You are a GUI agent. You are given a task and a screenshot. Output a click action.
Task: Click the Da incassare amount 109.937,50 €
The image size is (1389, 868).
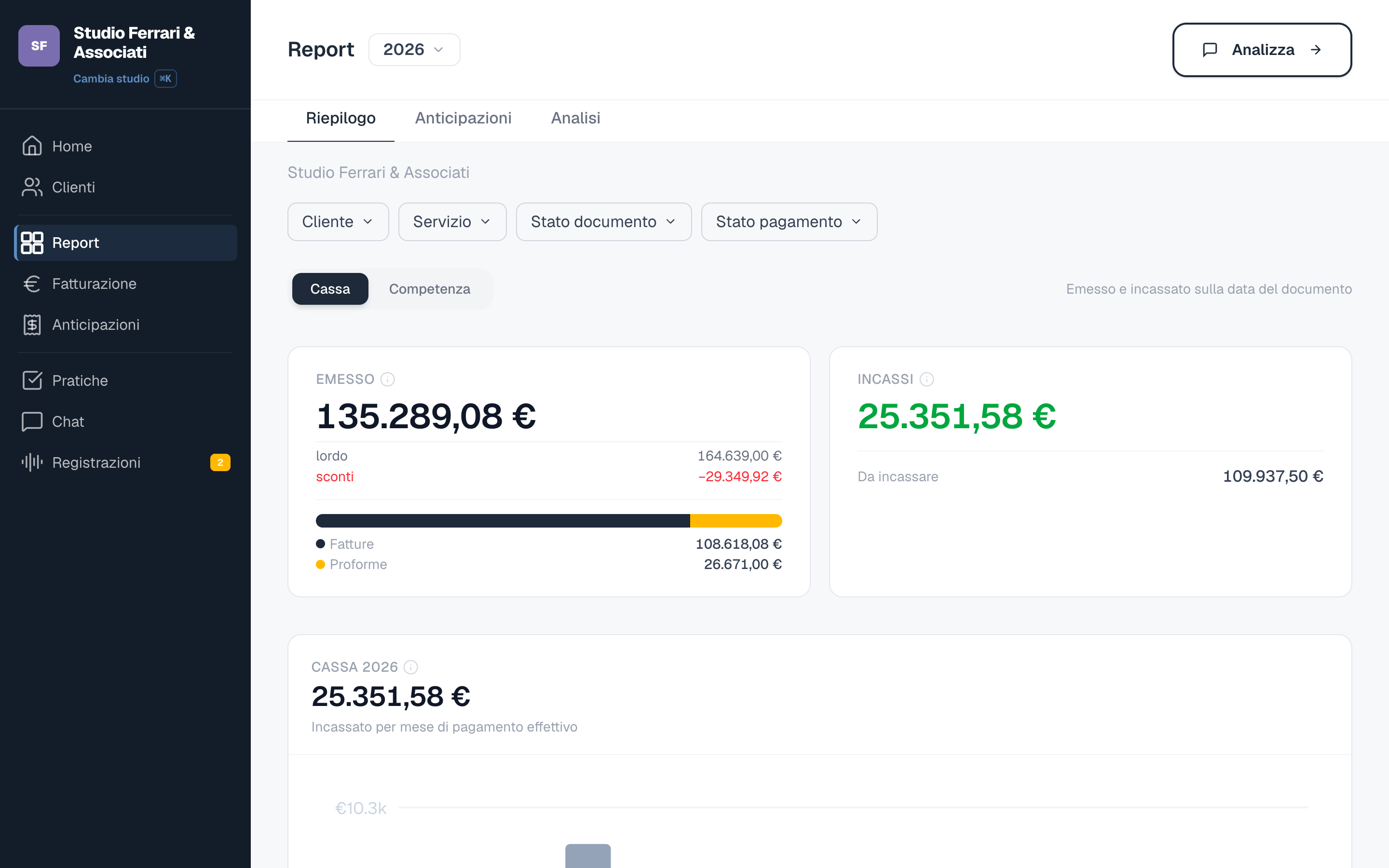[1273, 476]
